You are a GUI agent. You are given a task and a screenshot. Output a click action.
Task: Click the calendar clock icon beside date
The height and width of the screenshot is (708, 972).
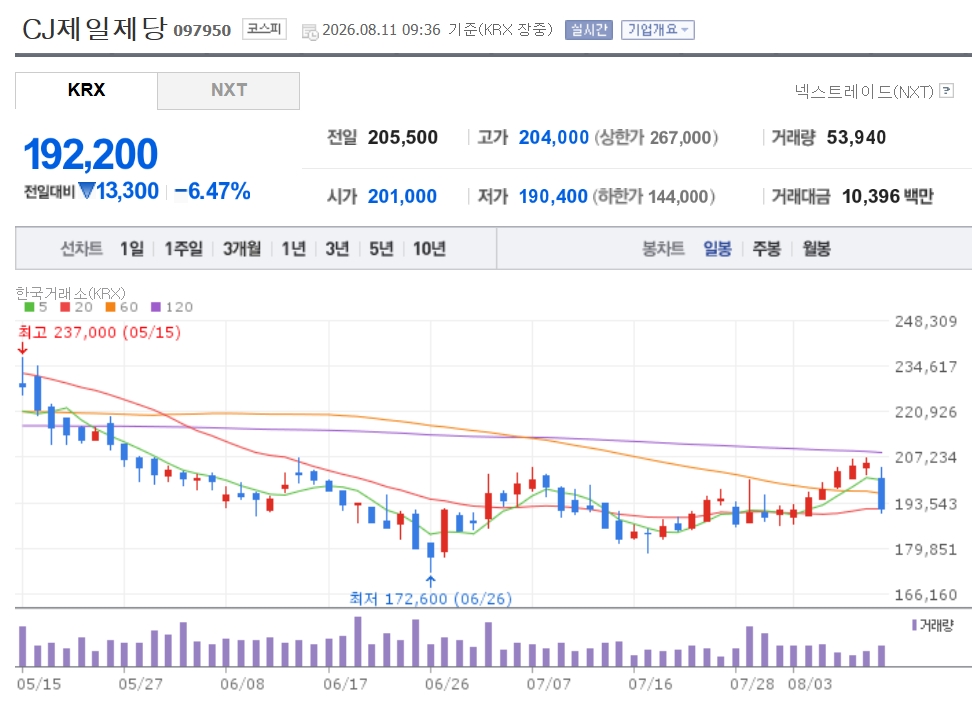tap(309, 31)
